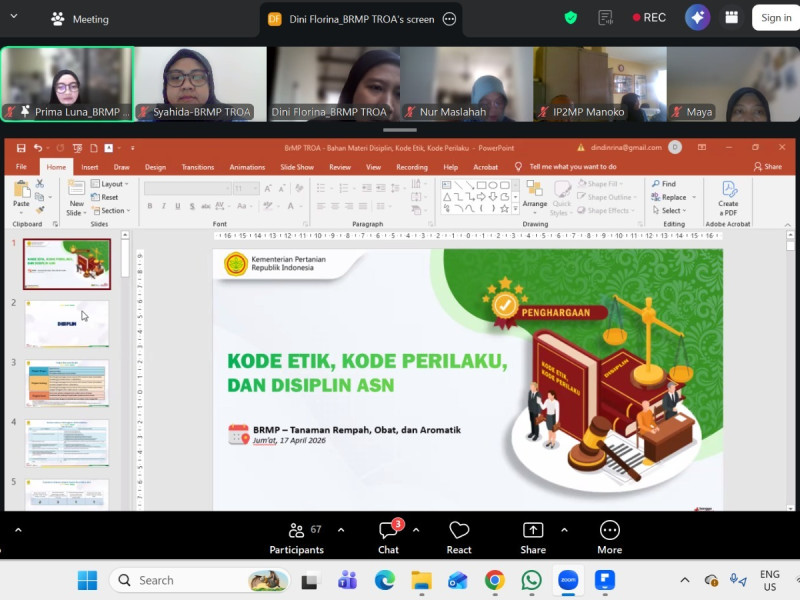Viewport: 800px width, 600px height.
Task: Open the Meeting view dropdown chevron
Action: 14,16
